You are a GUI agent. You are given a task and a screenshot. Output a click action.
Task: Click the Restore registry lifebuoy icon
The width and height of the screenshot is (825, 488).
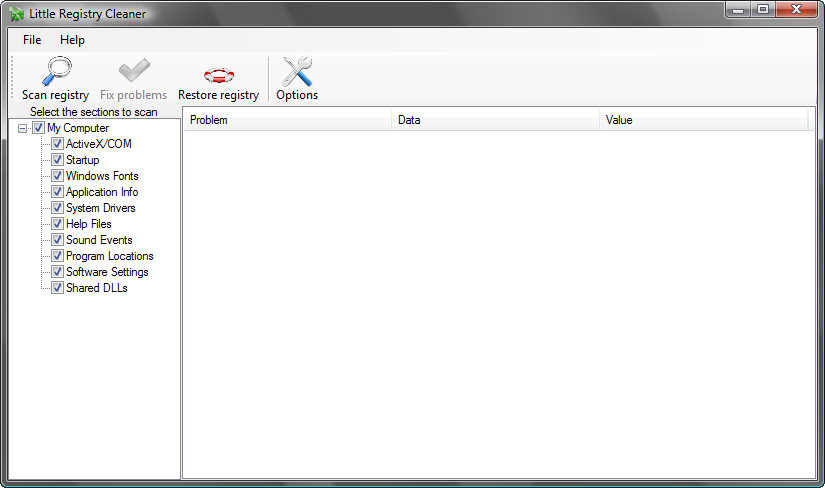[x=219, y=75]
